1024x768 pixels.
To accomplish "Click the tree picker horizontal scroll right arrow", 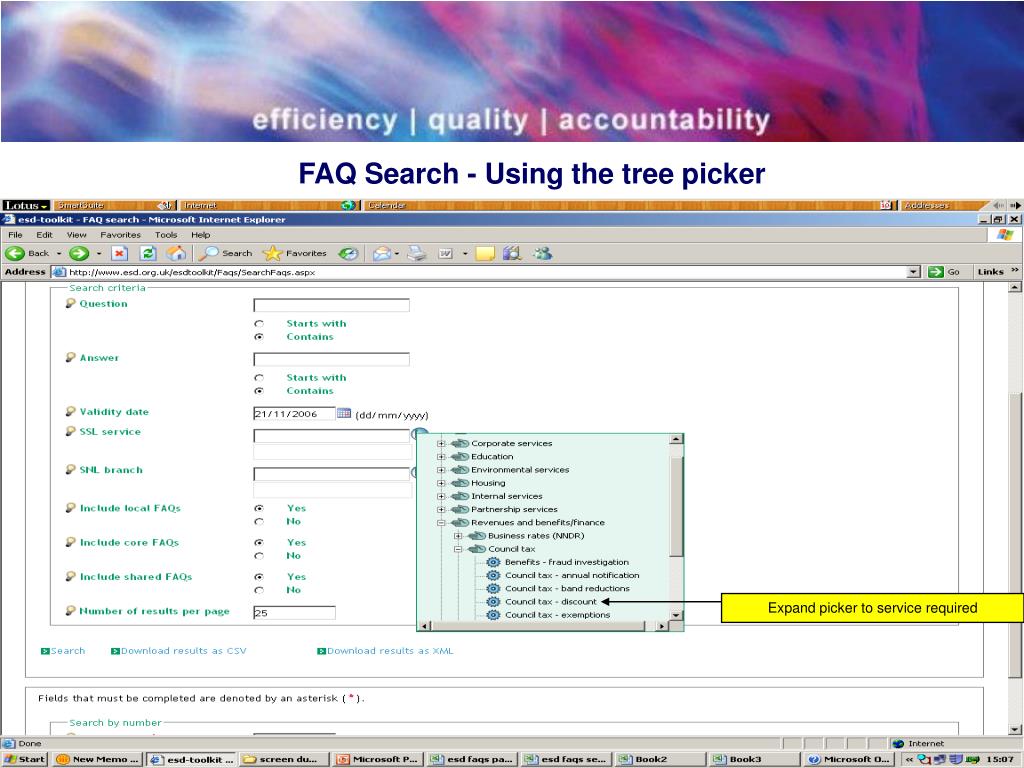I will coord(662,626).
